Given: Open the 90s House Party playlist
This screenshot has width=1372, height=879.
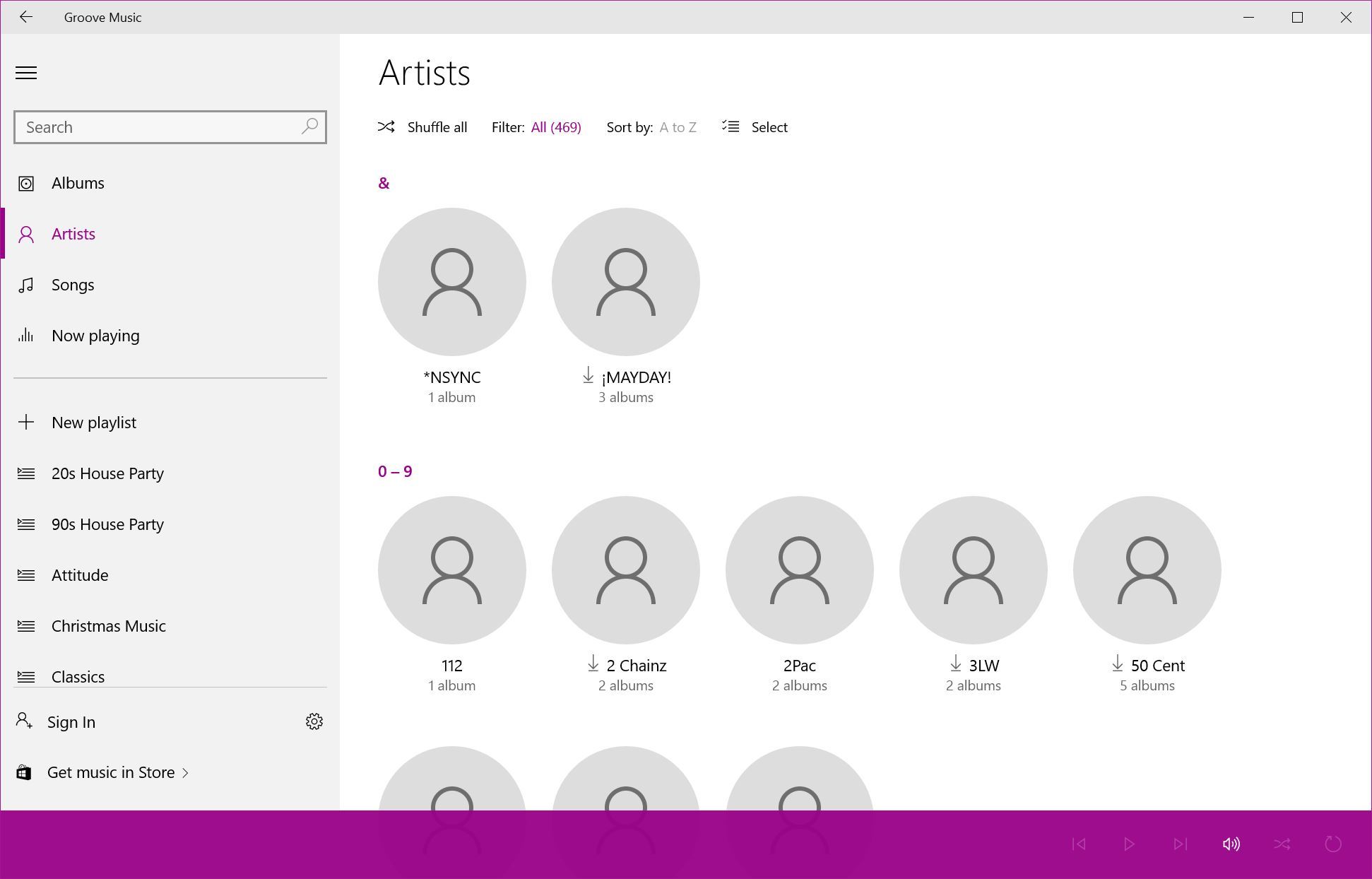Looking at the screenshot, I should point(108,524).
